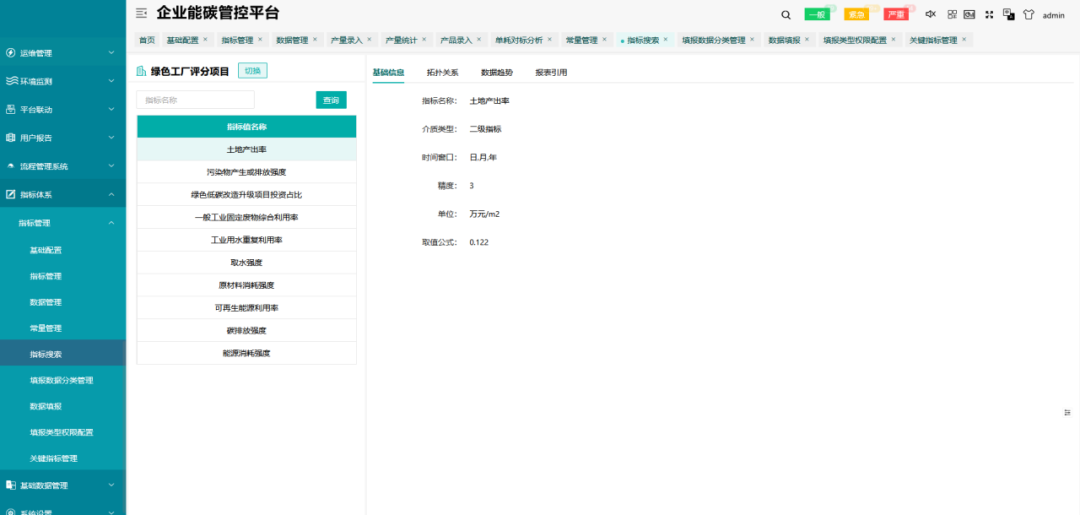Switch to the 首页 tab
The height and width of the screenshot is (515, 1080).
pyautogui.click(x=147, y=40)
